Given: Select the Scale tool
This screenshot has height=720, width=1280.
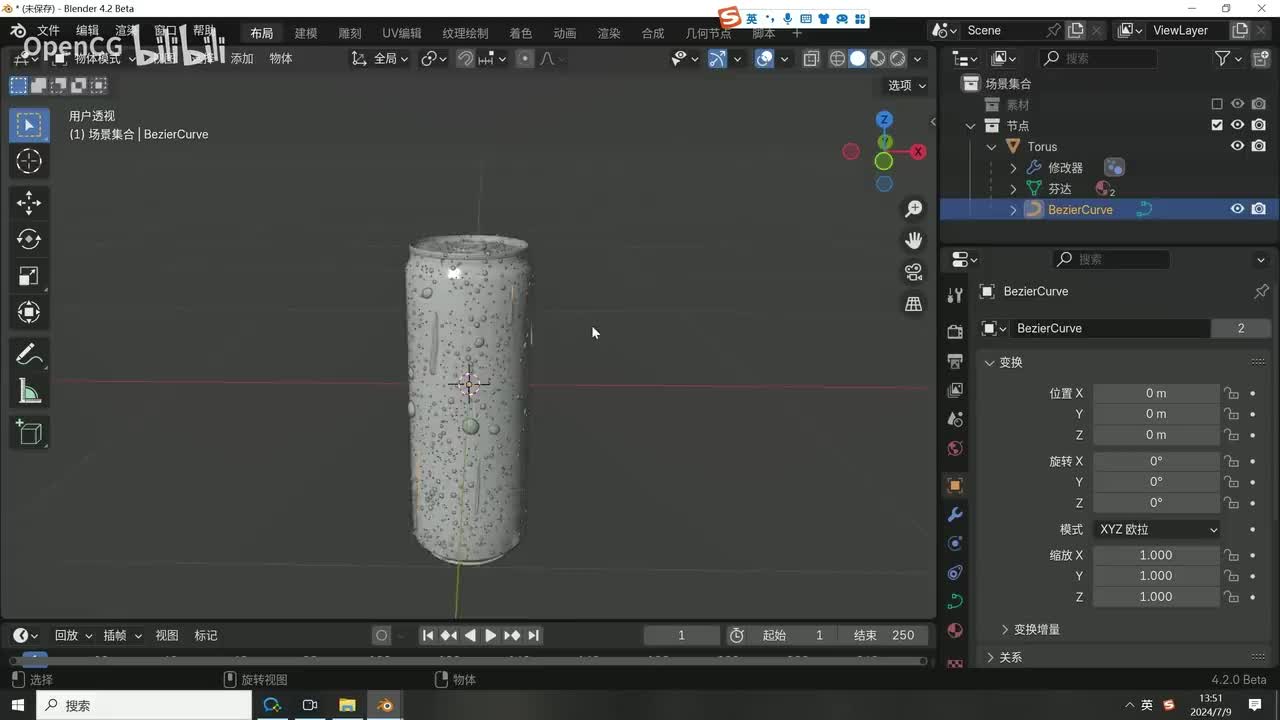Looking at the screenshot, I should click(29, 276).
